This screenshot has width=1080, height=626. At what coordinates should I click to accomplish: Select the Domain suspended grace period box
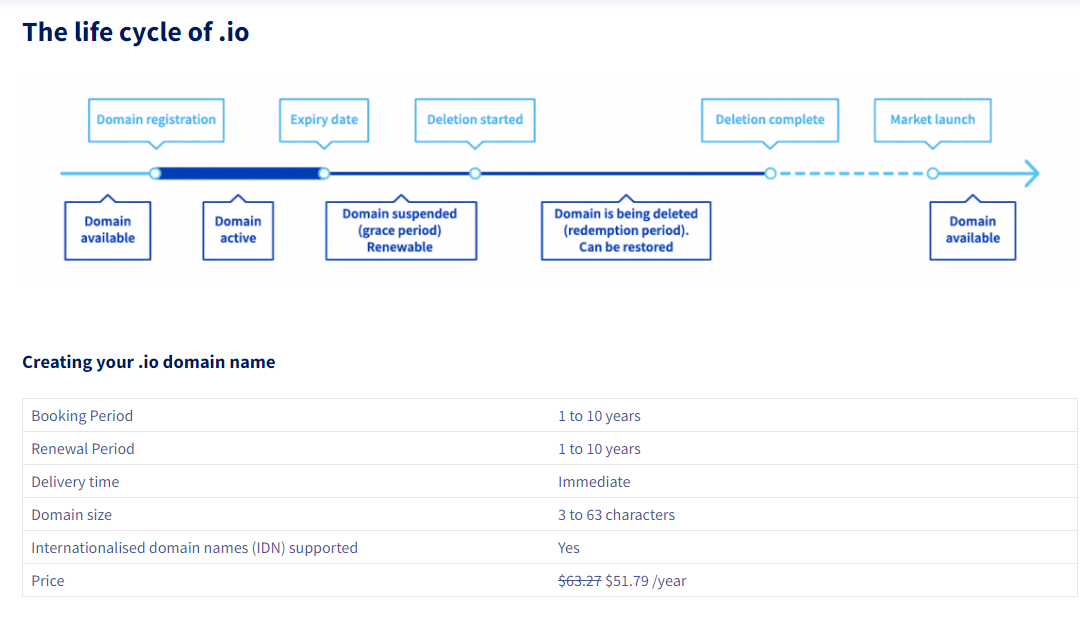click(401, 230)
